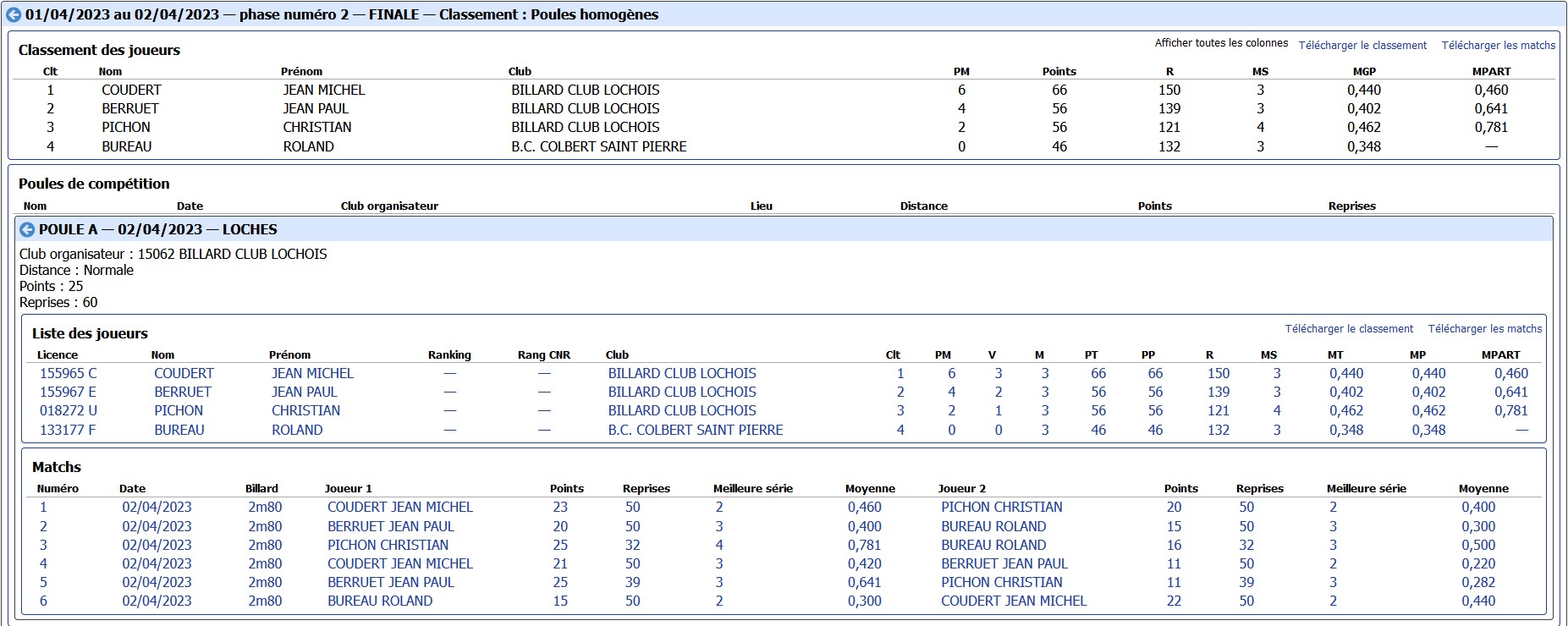This screenshot has width=1568, height=626.
Task: Click the top 'Télécharger le classement' link above Classement des joueurs
Action: (x=1362, y=46)
